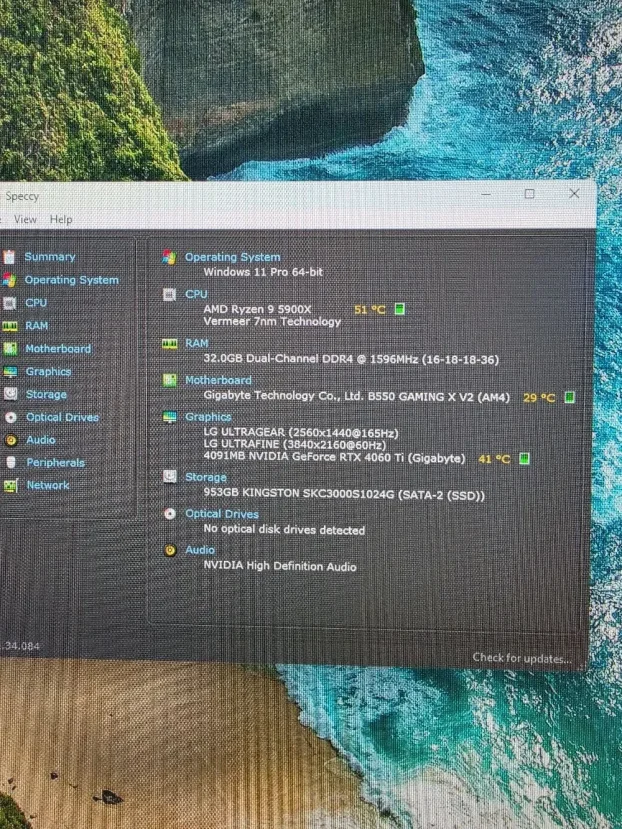Click the Graphics heading link in the summary
This screenshot has width=622, height=829.
point(208,417)
